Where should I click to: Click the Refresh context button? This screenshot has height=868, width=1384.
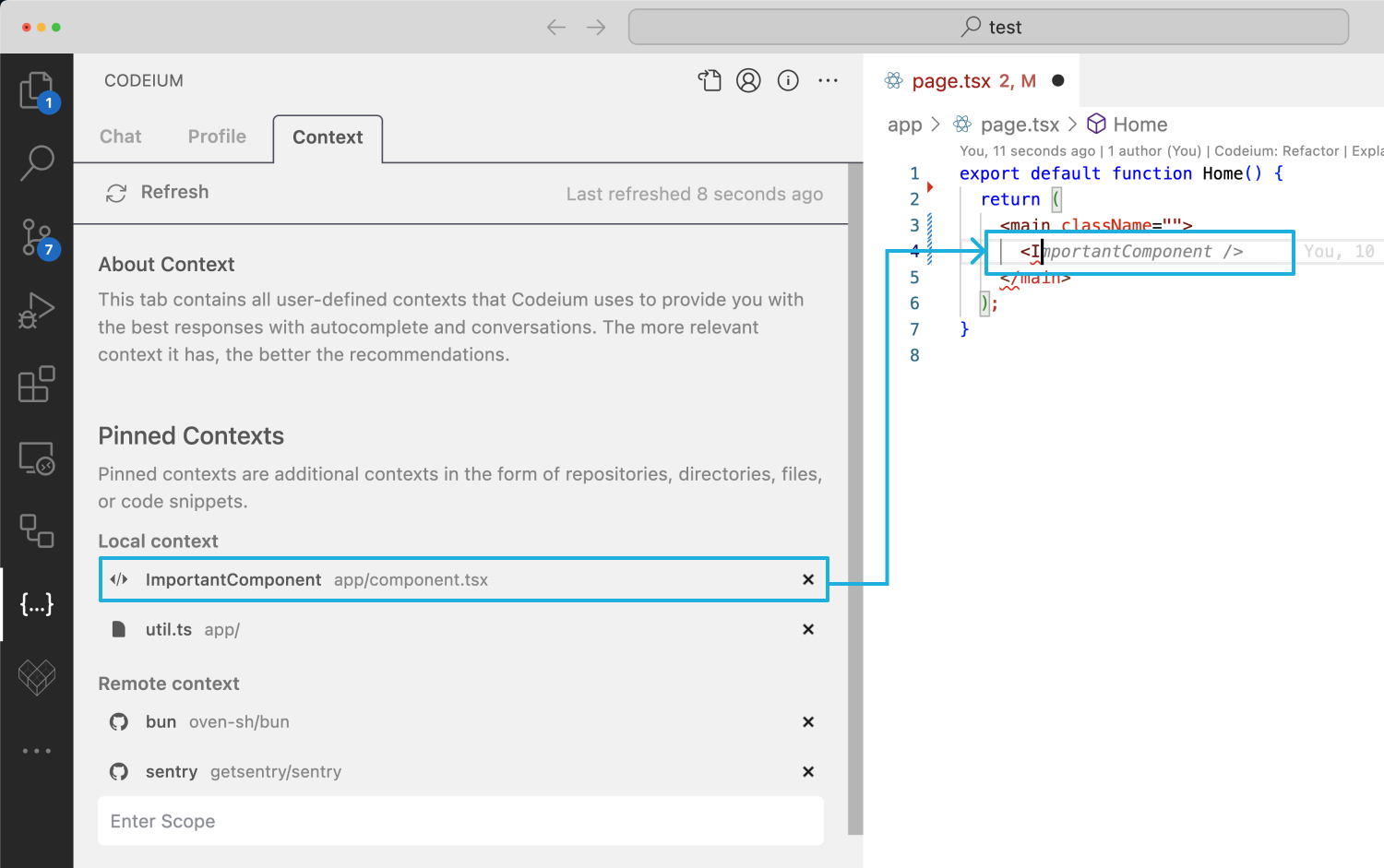158,192
